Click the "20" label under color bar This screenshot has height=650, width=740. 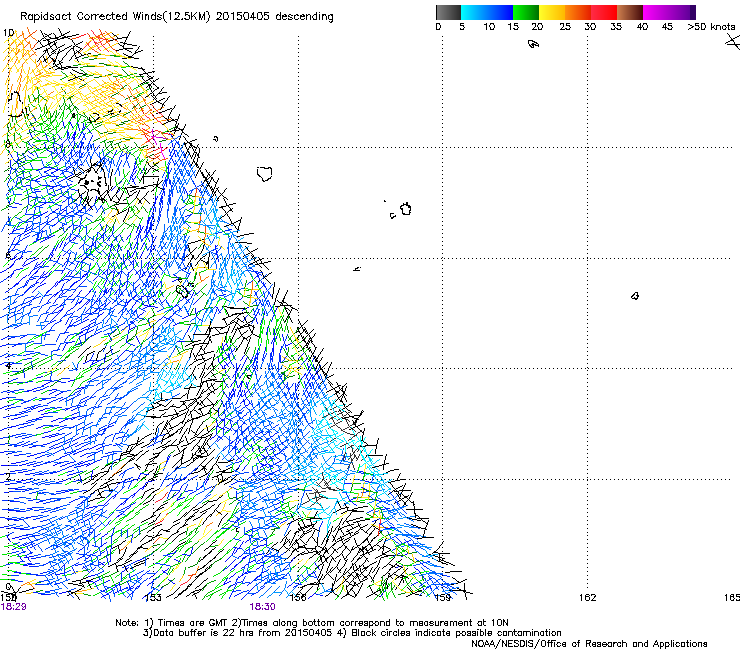pos(537,27)
